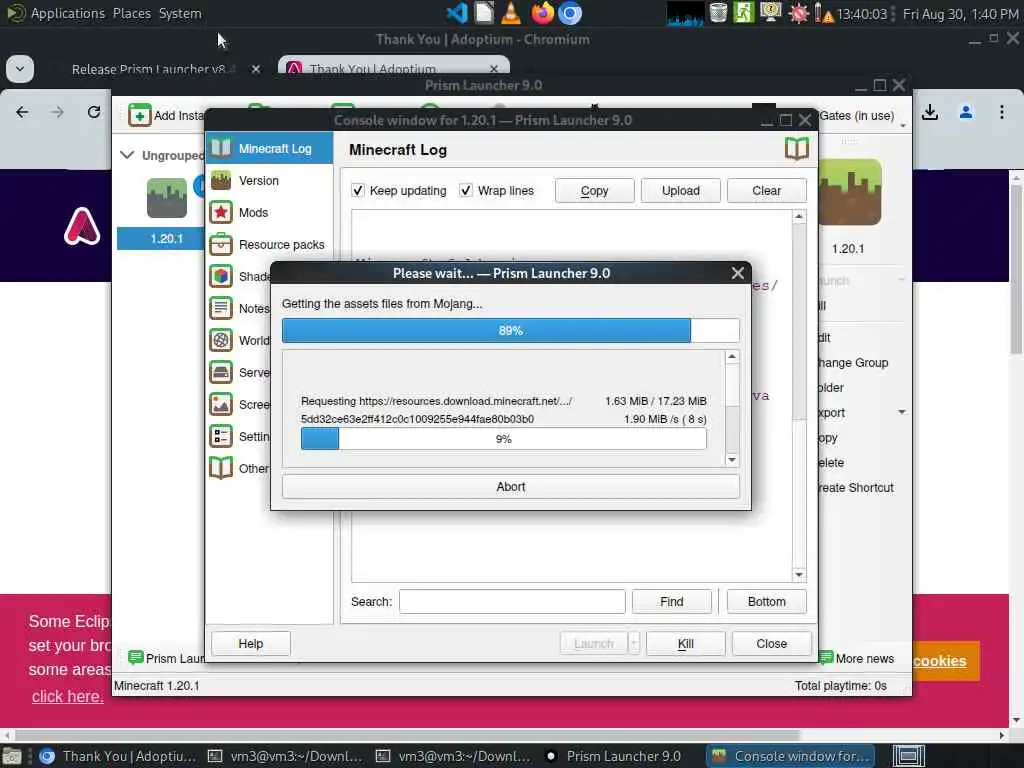1024x768 pixels.
Task: Click the Prism Launcher news icon
Action: pyautogui.click(x=136, y=658)
